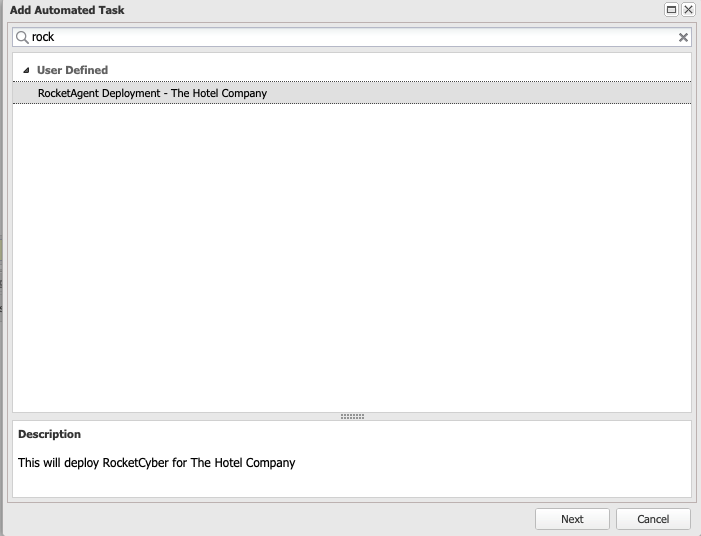Clear the search field text
The height and width of the screenshot is (536, 701).
point(683,37)
